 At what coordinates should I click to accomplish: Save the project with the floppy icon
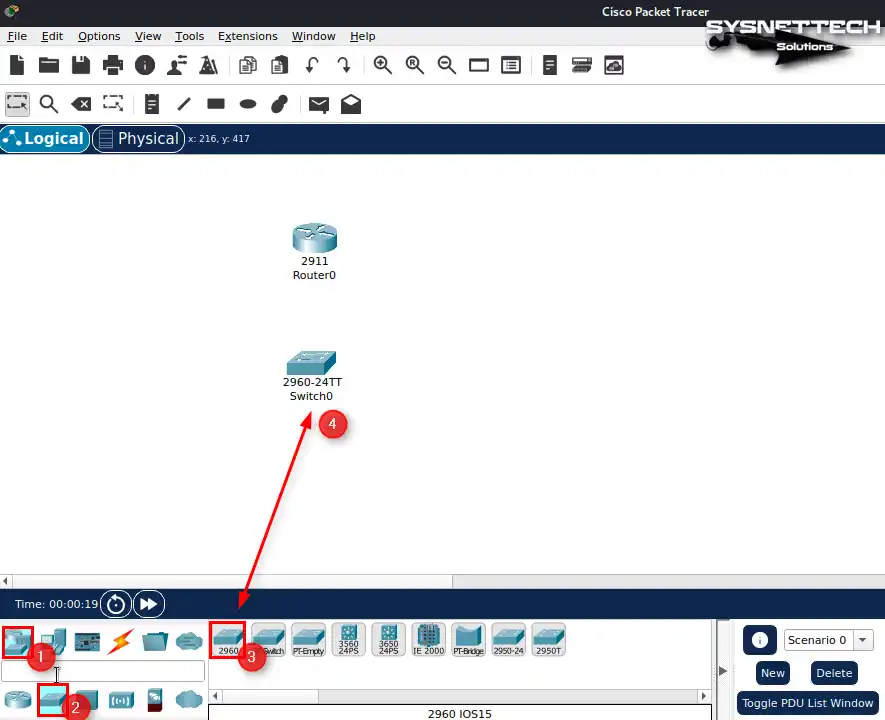(81, 65)
